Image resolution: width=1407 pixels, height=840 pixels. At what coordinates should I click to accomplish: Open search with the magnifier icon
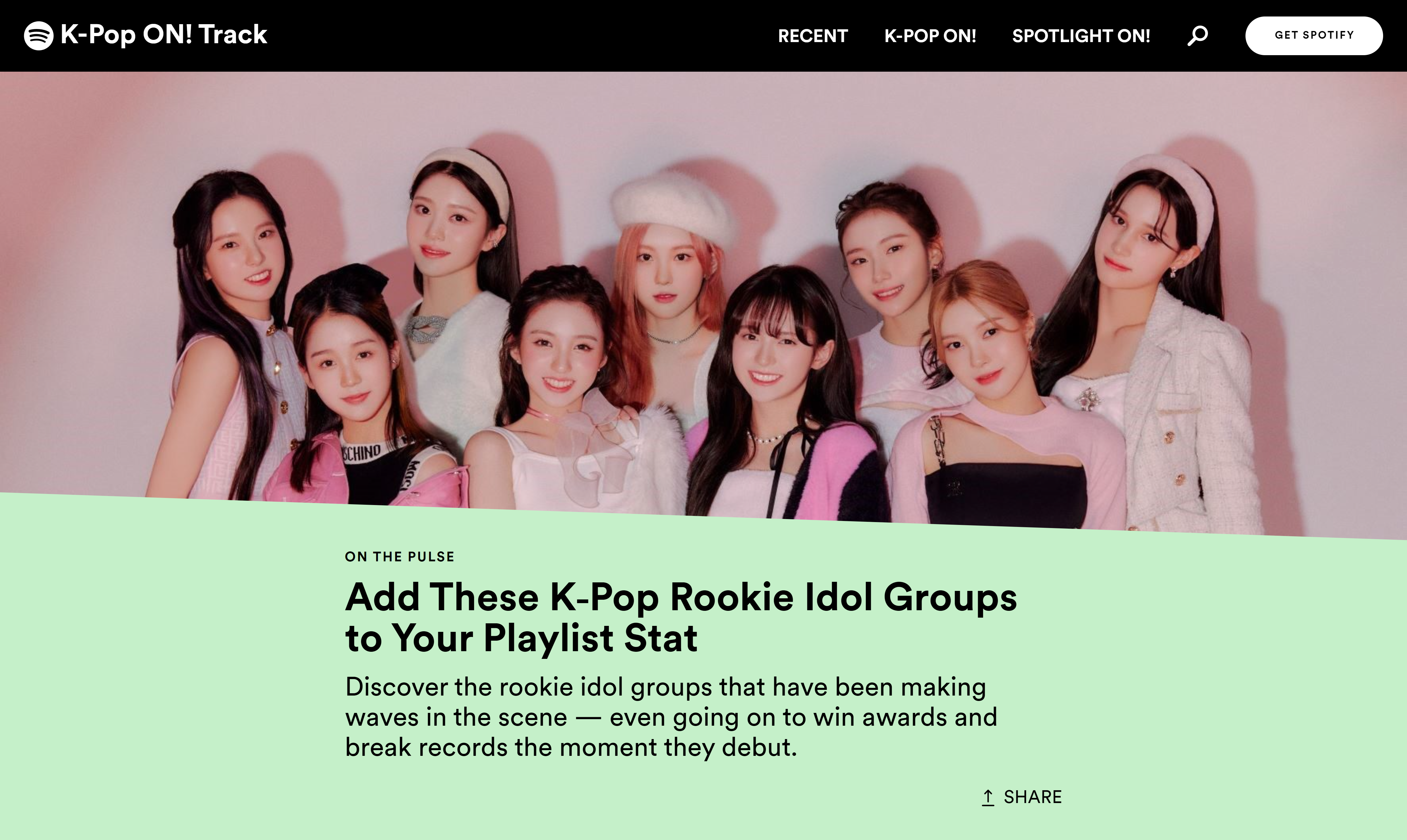[x=1197, y=36]
